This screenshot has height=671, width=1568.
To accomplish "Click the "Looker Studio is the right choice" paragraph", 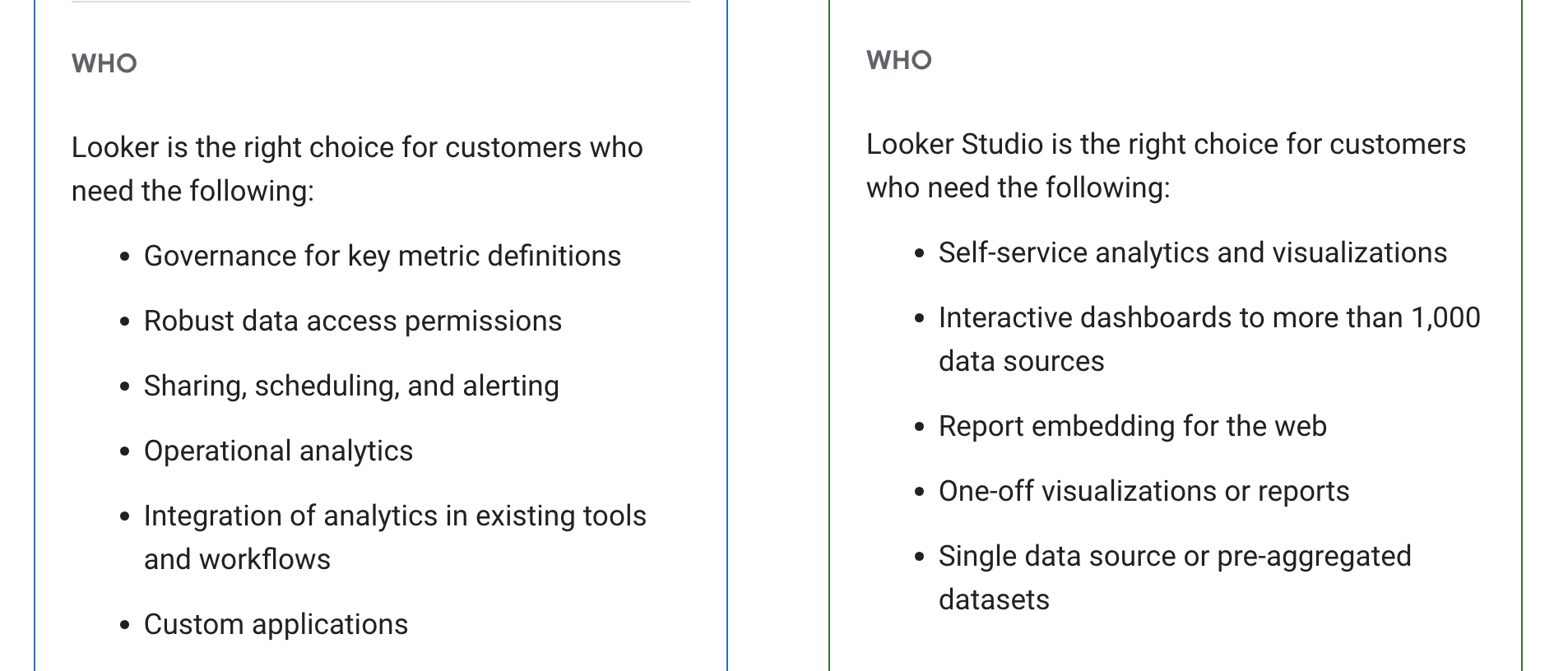I will tap(1165, 165).
